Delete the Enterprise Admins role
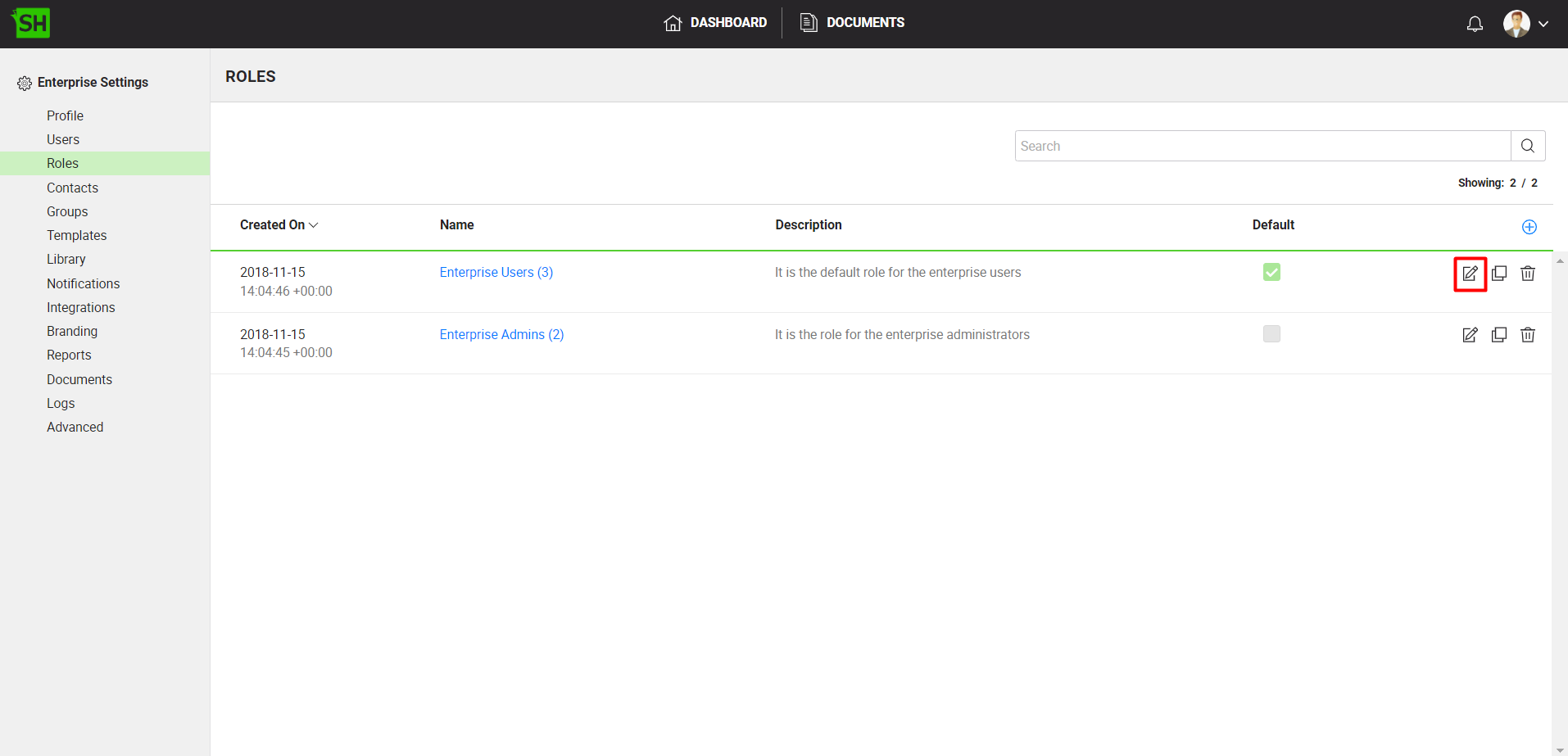 point(1527,335)
